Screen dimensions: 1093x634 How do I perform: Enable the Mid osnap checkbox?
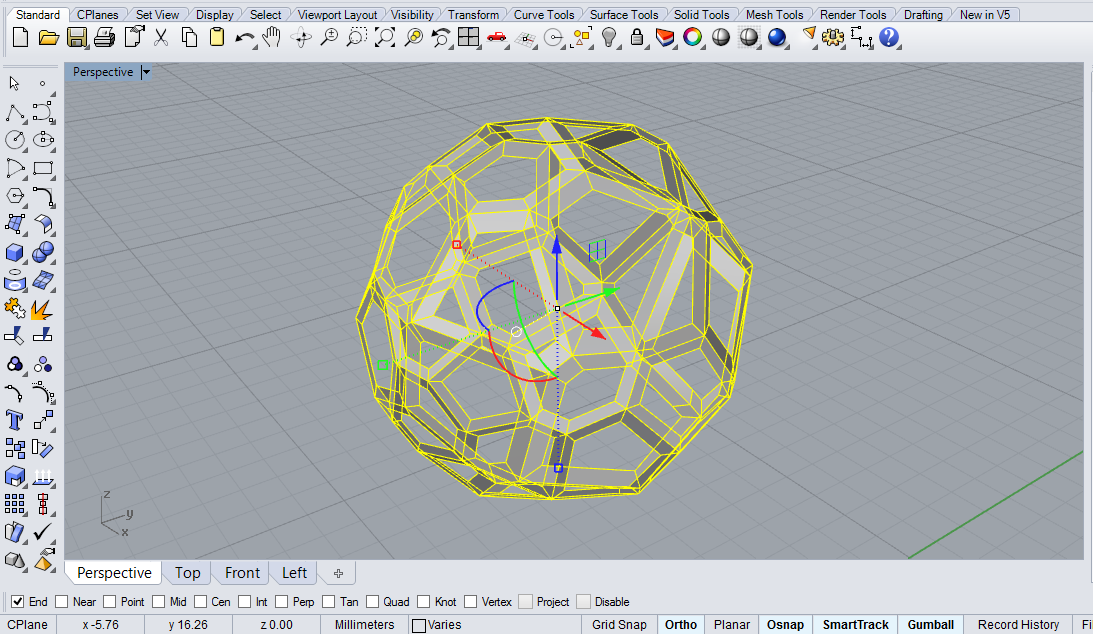(x=158, y=601)
